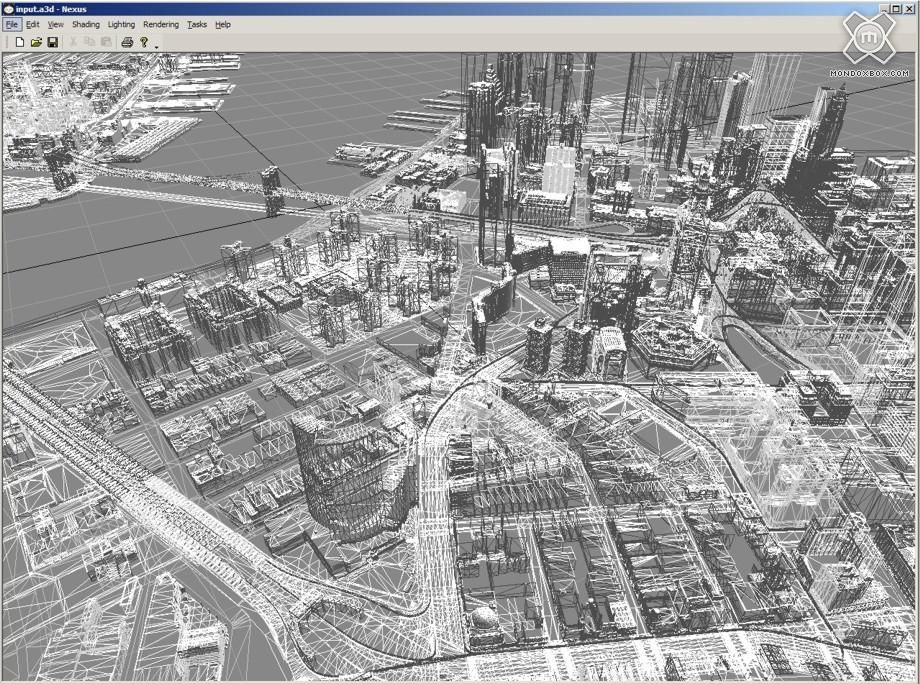Image resolution: width=920 pixels, height=684 pixels.
Task: Save the file using the floppy disk icon
Action: [x=53, y=42]
